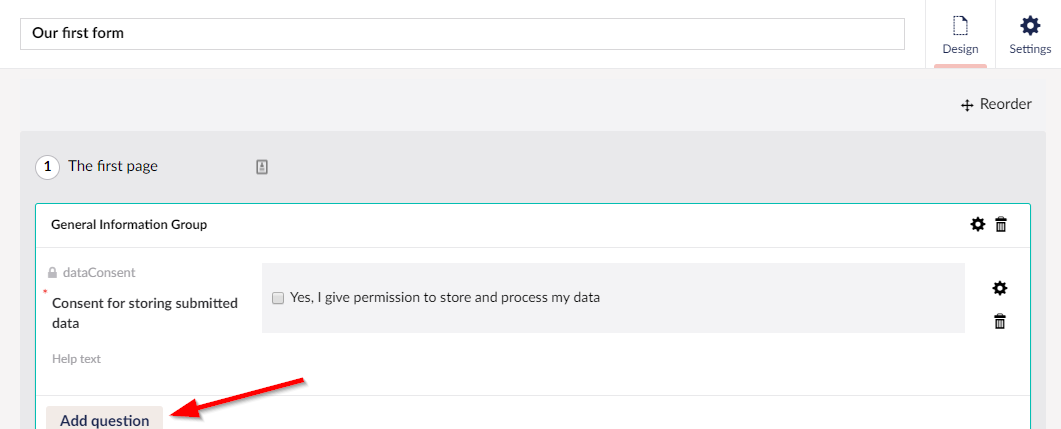Screen dimensions: 1061x429
Task: Click the form name field 'Our first form'
Action: click(x=462, y=33)
